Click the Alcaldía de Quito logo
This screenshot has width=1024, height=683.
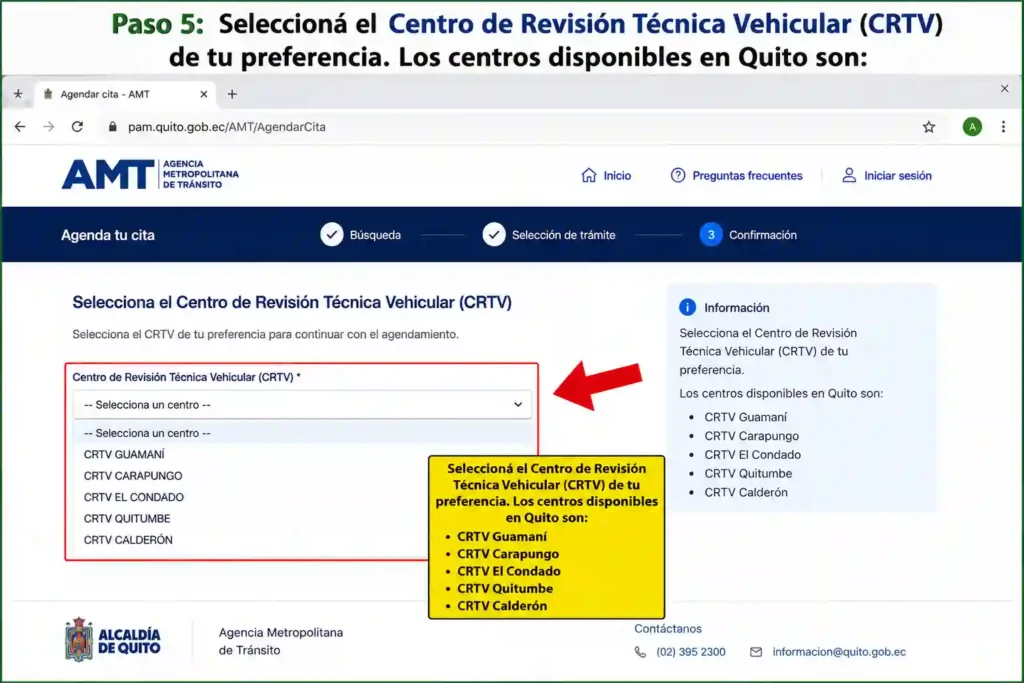pos(112,641)
